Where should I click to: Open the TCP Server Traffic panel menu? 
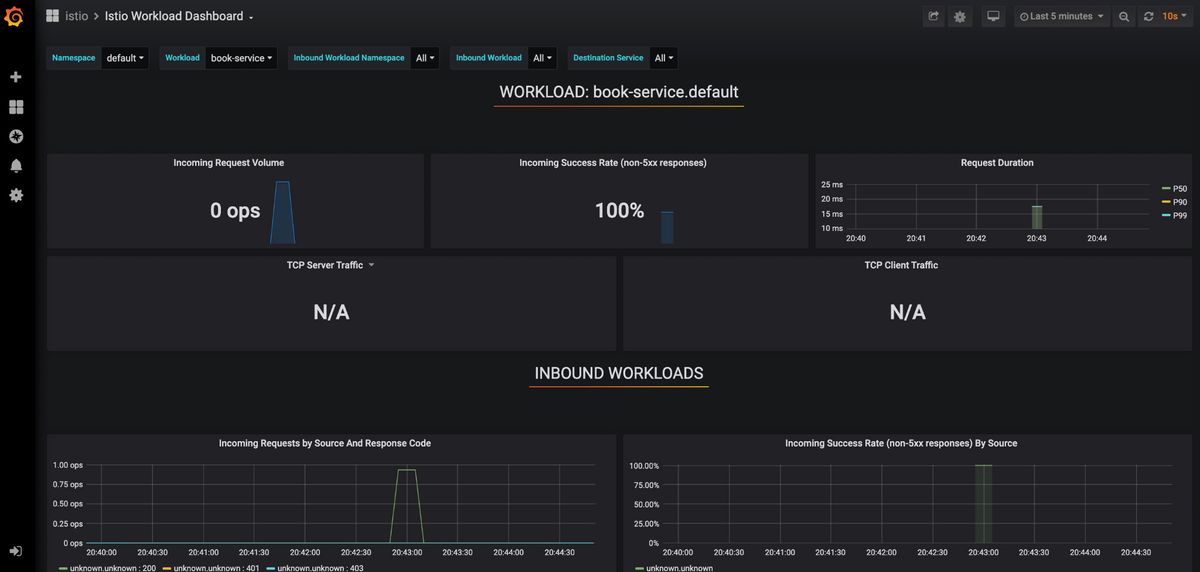[371, 265]
